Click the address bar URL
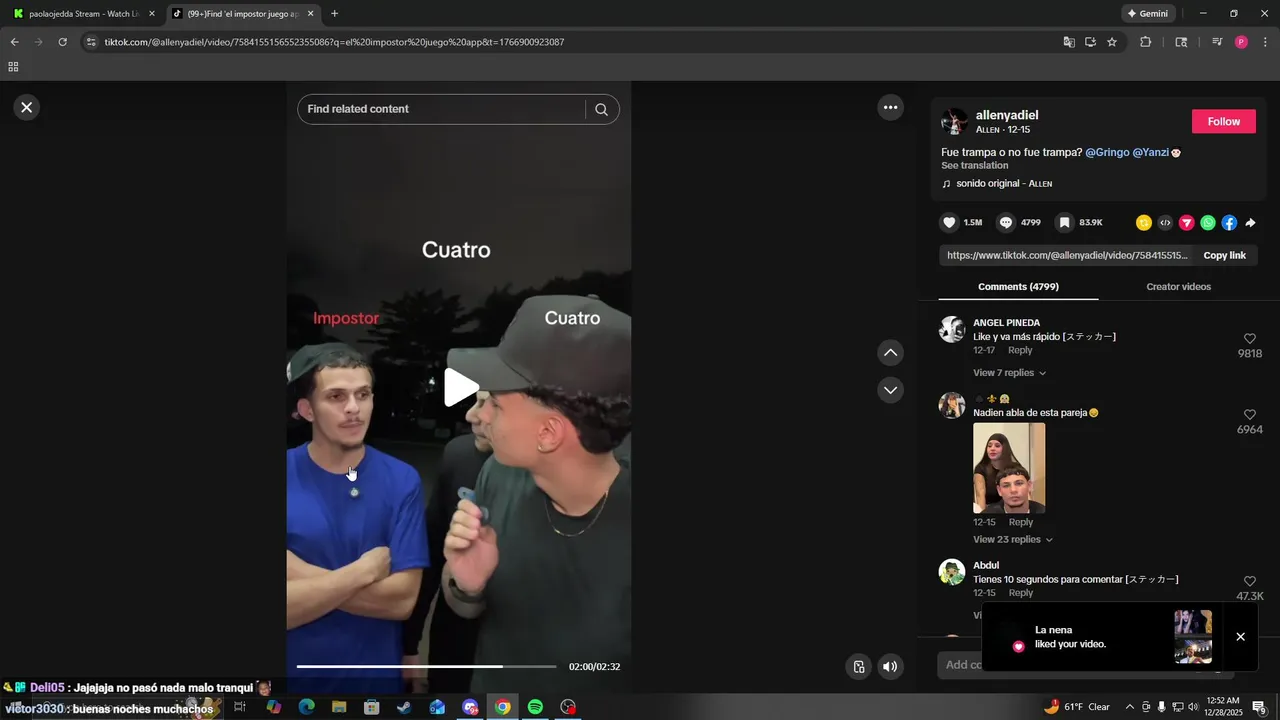Screen dimensions: 1280x720 (x=334, y=42)
